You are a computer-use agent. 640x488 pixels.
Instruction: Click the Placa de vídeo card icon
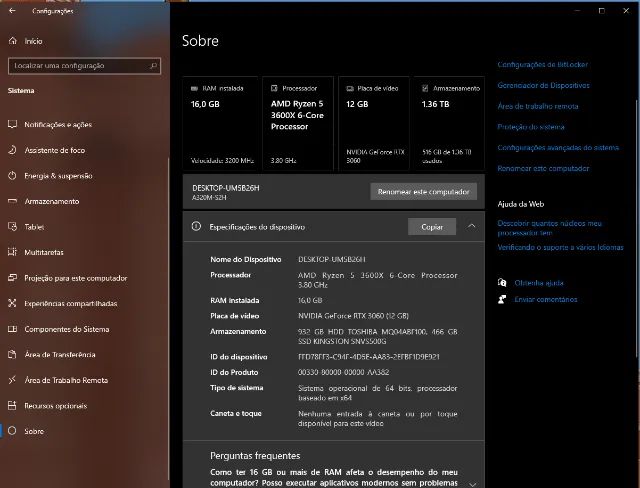[350, 88]
